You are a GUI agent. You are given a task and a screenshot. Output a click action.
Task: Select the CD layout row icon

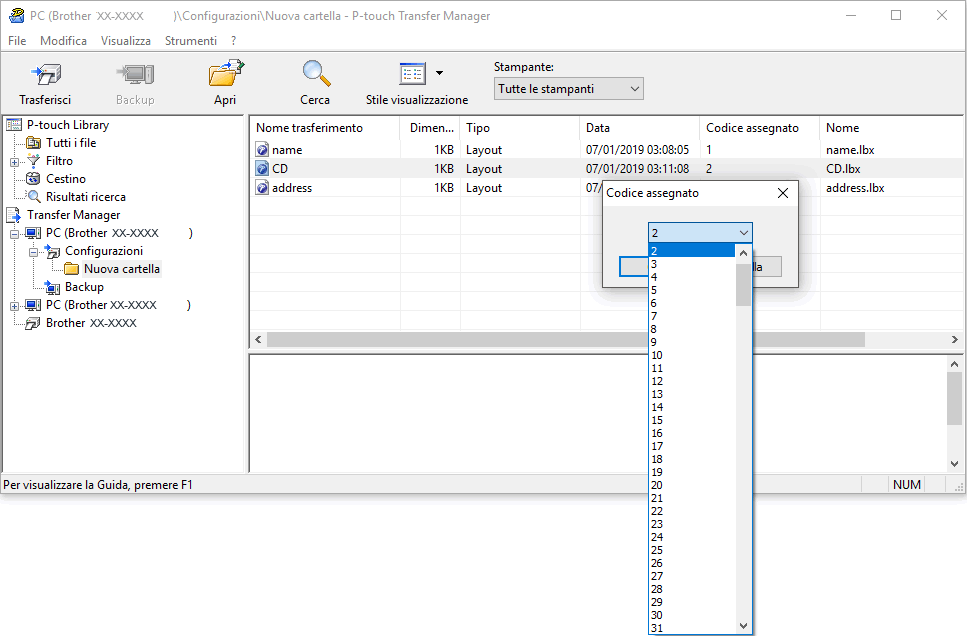(262, 169)
